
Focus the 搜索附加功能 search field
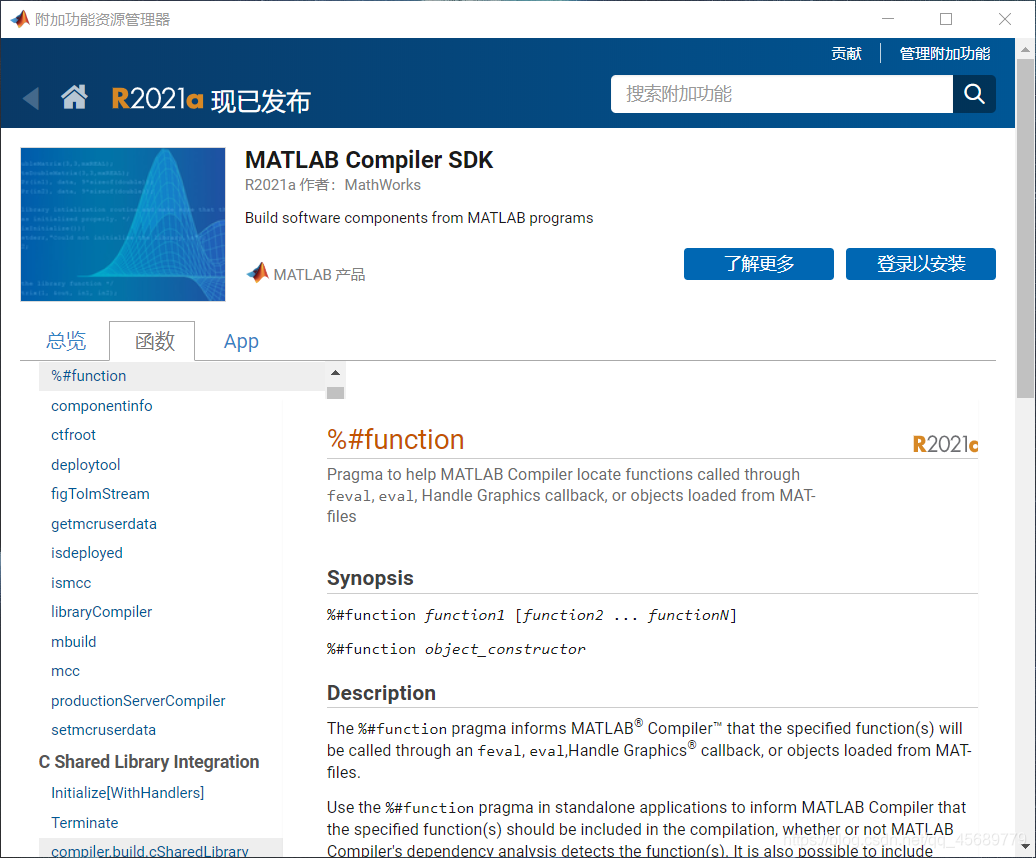tap(782, 94)
